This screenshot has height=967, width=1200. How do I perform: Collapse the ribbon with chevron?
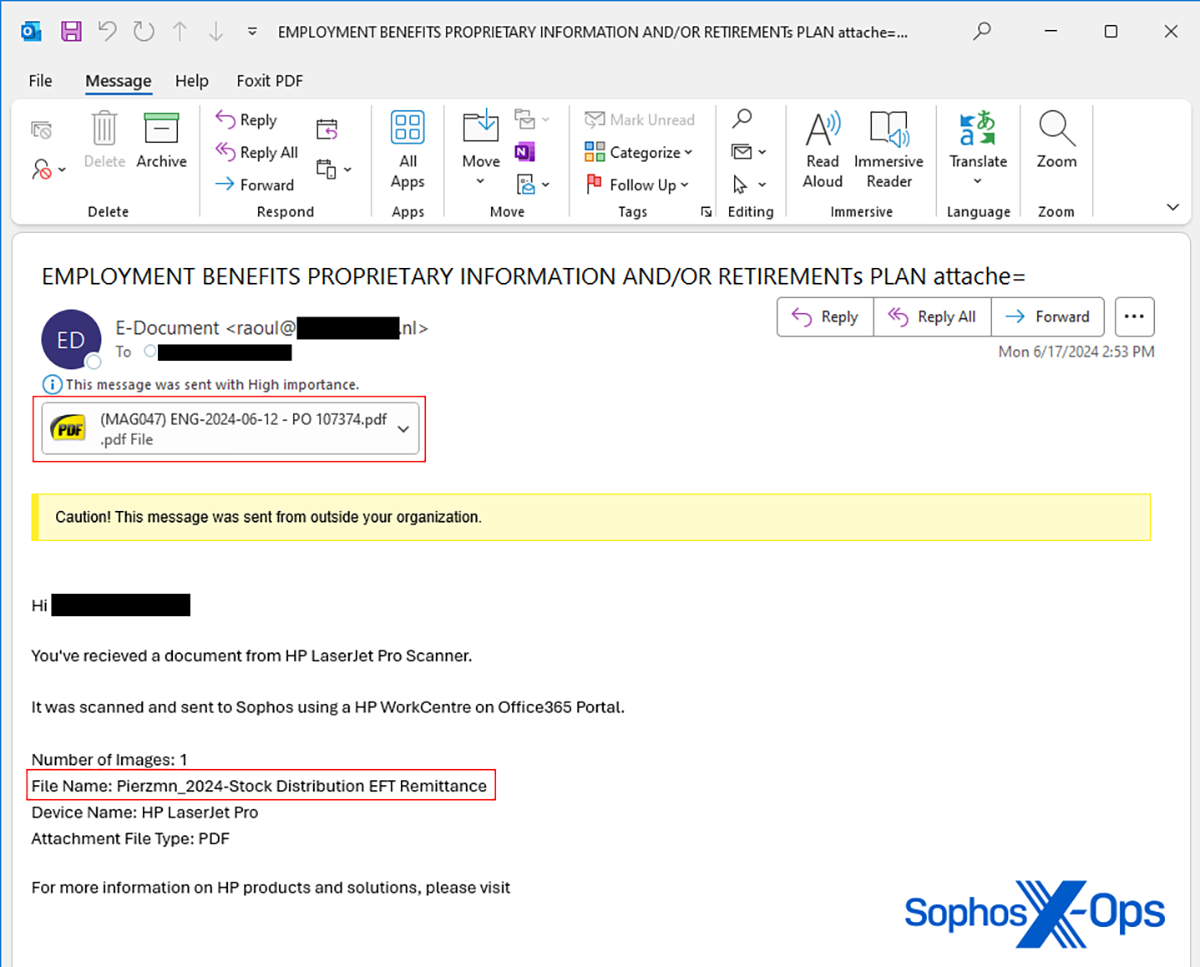[x=1174, y=207]
